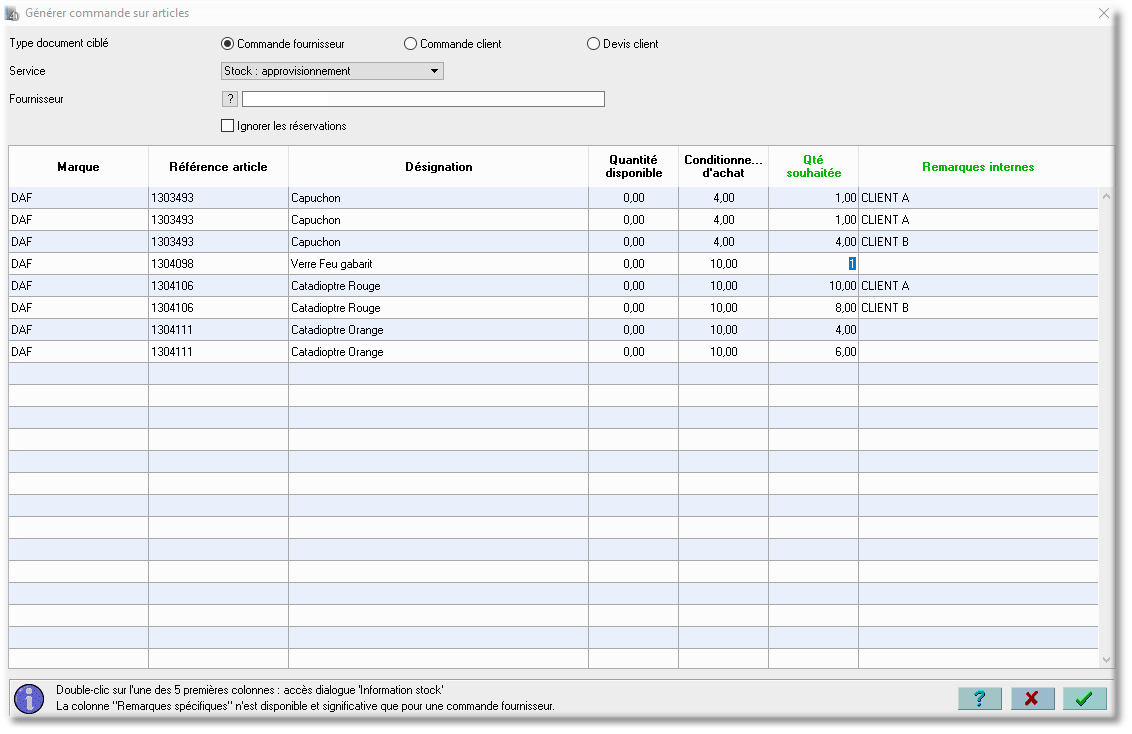Close the Générer commande sur articles window
This screenshot has height=734, width=1132.
(x=1104, y=13)
